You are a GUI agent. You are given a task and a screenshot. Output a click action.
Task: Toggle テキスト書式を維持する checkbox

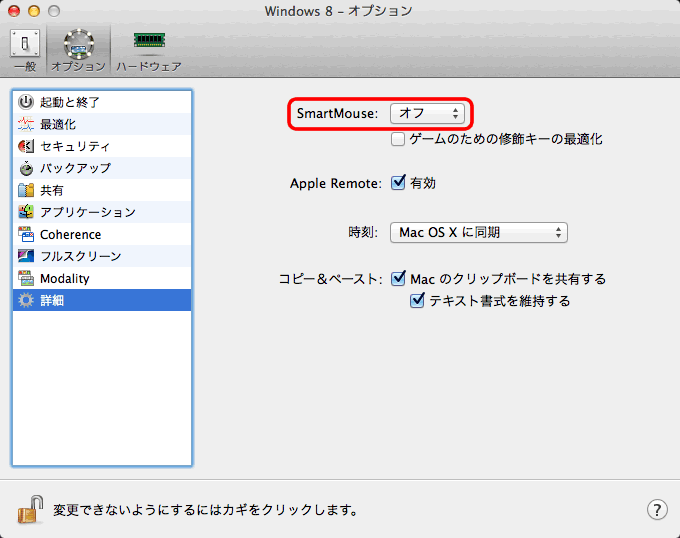click(417, 300)
